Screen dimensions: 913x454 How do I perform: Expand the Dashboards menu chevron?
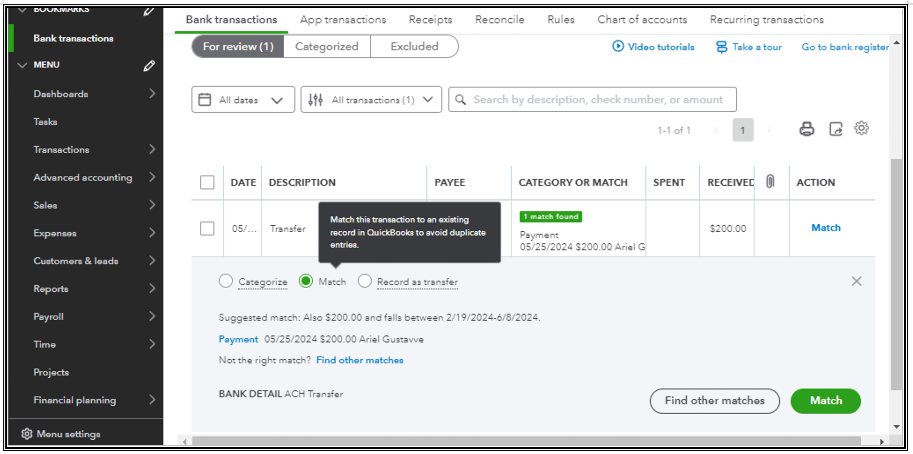(152, 93)
